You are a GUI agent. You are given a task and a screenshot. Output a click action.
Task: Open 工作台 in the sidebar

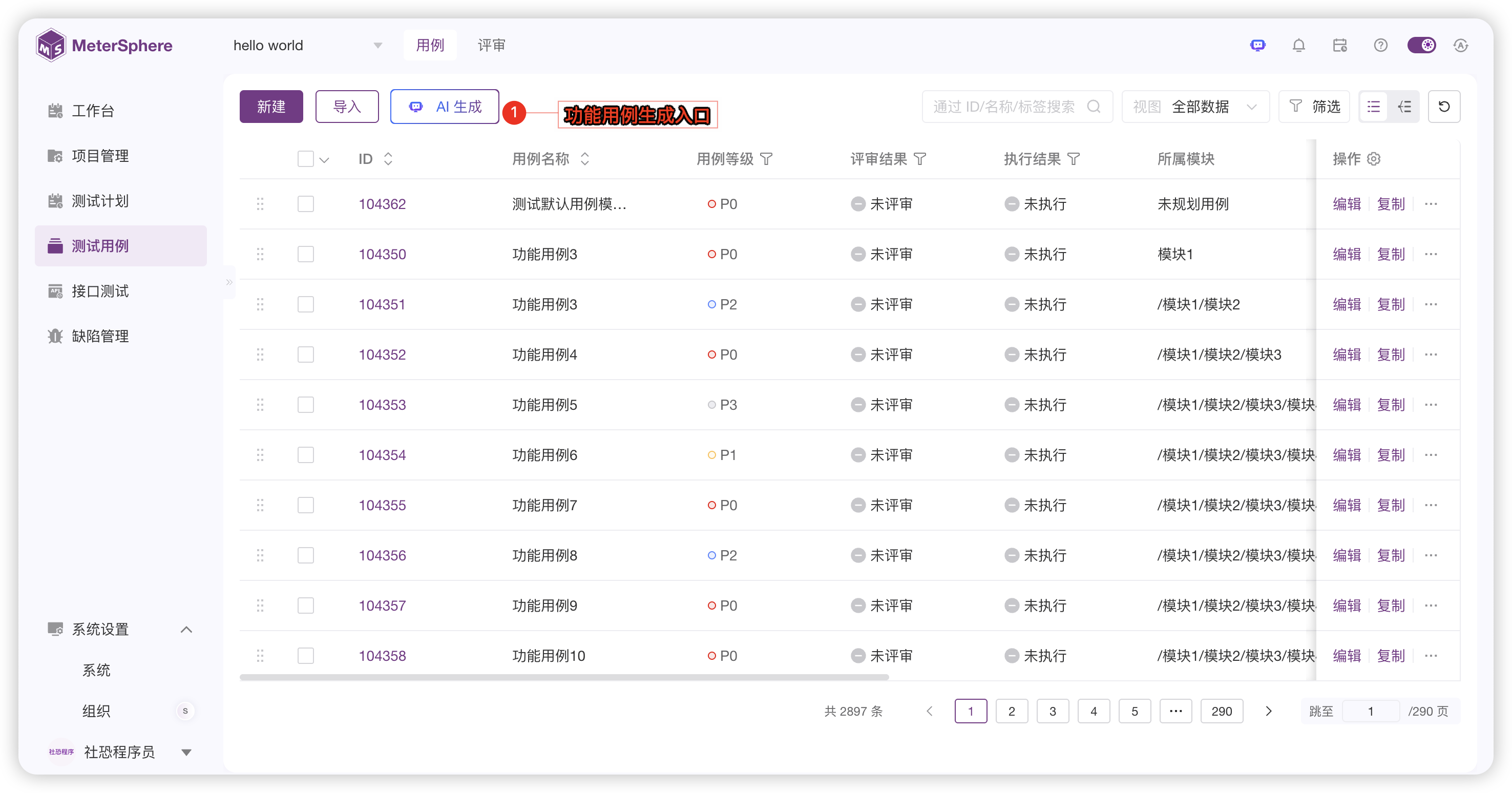click(121, 111)
